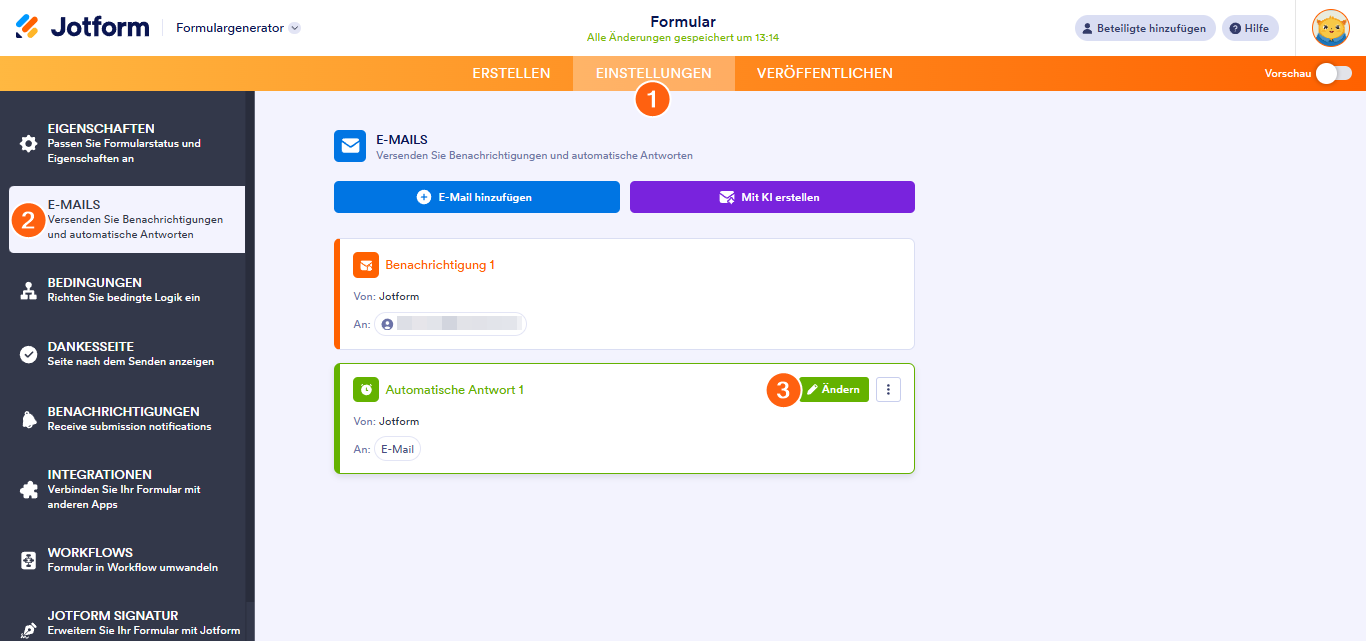Edit Automatische Antwort 1 via Ändern
This screenshot has height=641, width=1366.
[834, 390]
